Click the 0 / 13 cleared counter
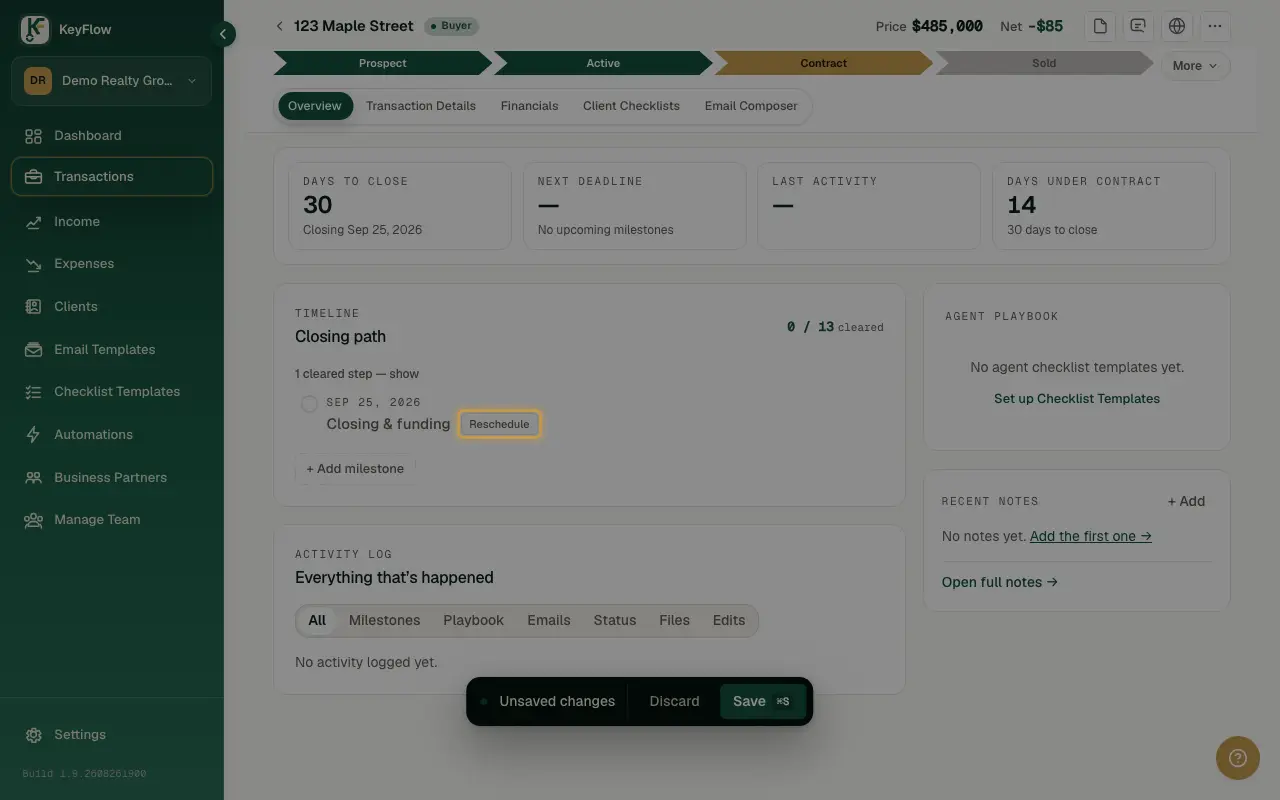1280x800 pixels. (835, 327)
